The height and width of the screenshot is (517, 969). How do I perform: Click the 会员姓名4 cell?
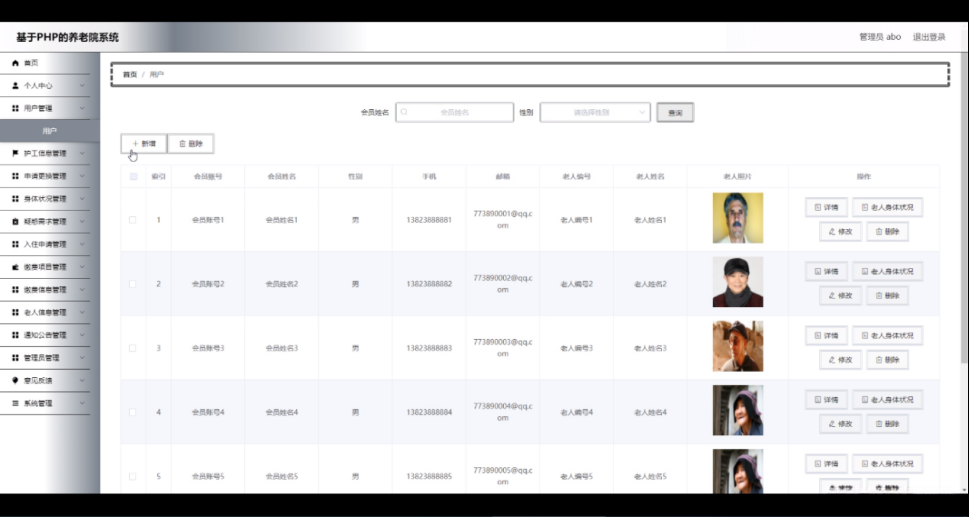click(282, 412)
